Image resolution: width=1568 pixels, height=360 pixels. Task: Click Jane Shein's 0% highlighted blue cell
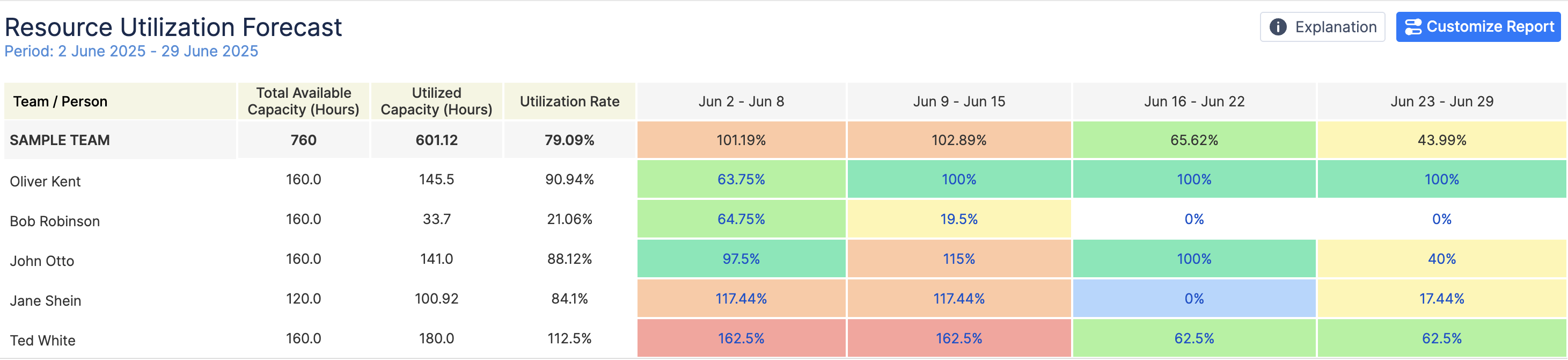tap(1193, 298)
